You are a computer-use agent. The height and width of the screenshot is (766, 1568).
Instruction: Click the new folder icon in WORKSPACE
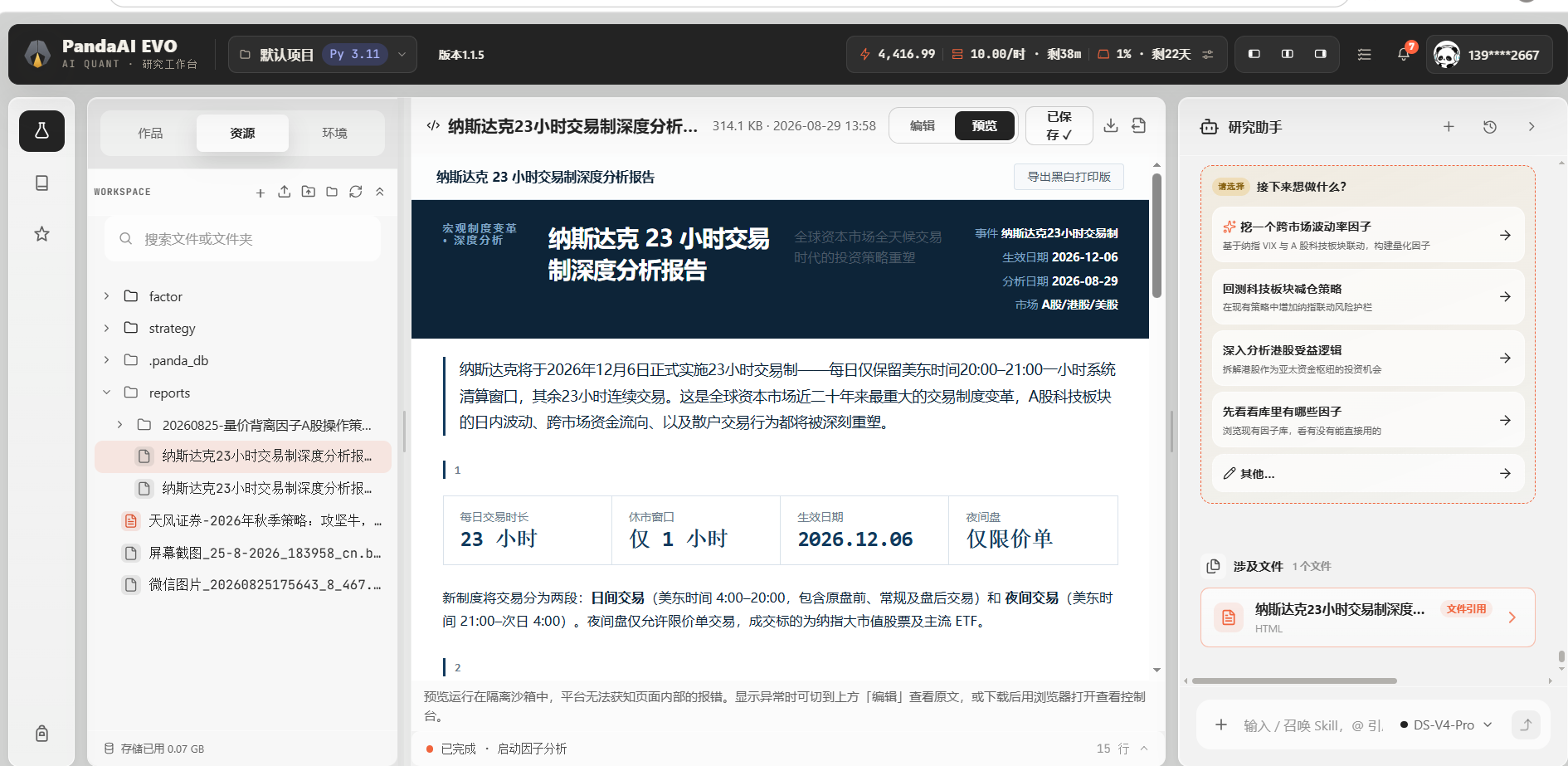coord(332,192)
